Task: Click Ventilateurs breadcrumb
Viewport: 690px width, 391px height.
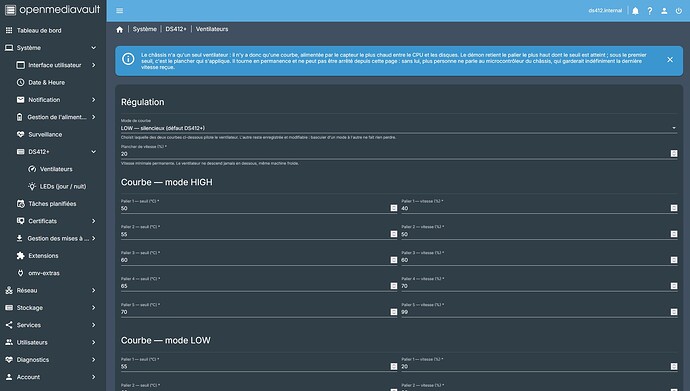Action: pos(212,29)
